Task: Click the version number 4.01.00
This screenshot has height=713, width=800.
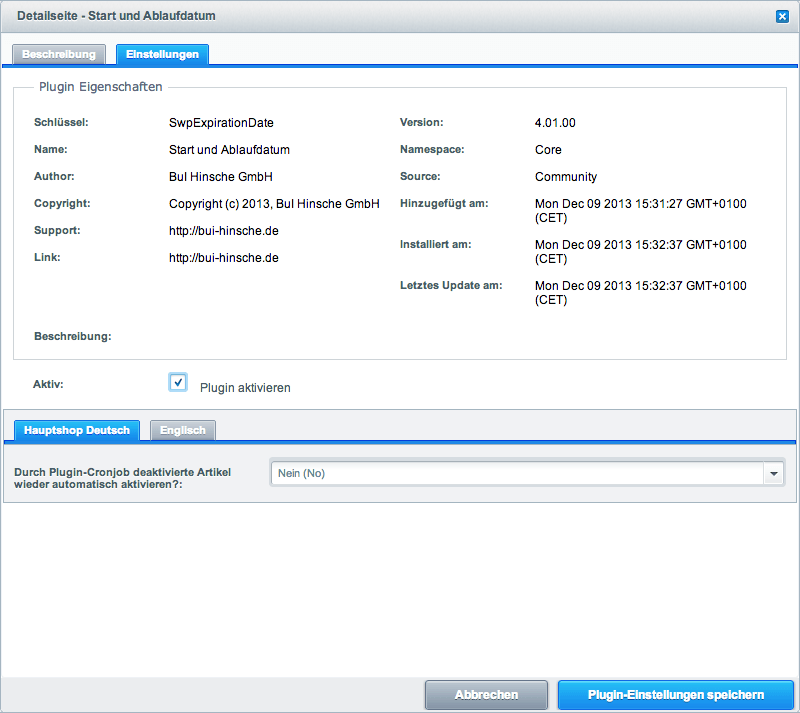Action: [555, 123]
